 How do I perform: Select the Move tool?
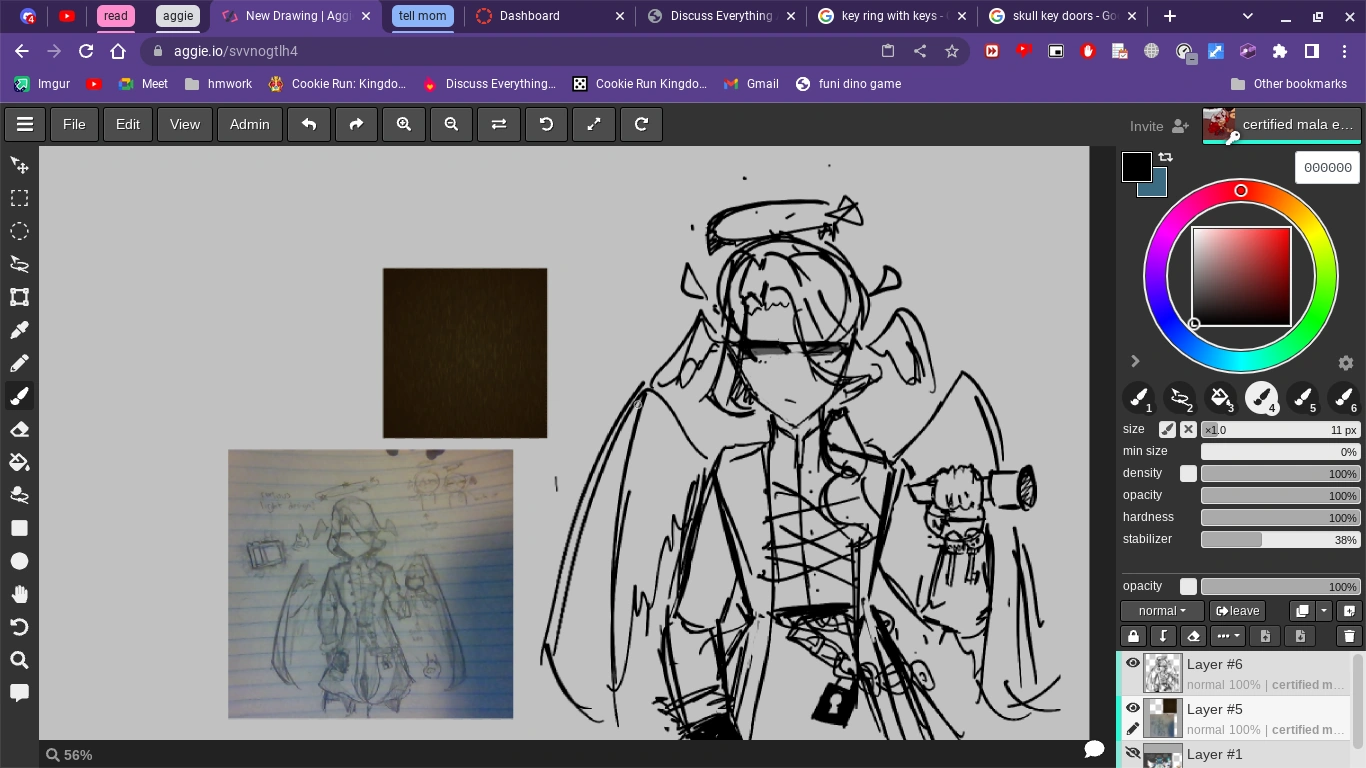click(19, 164)
